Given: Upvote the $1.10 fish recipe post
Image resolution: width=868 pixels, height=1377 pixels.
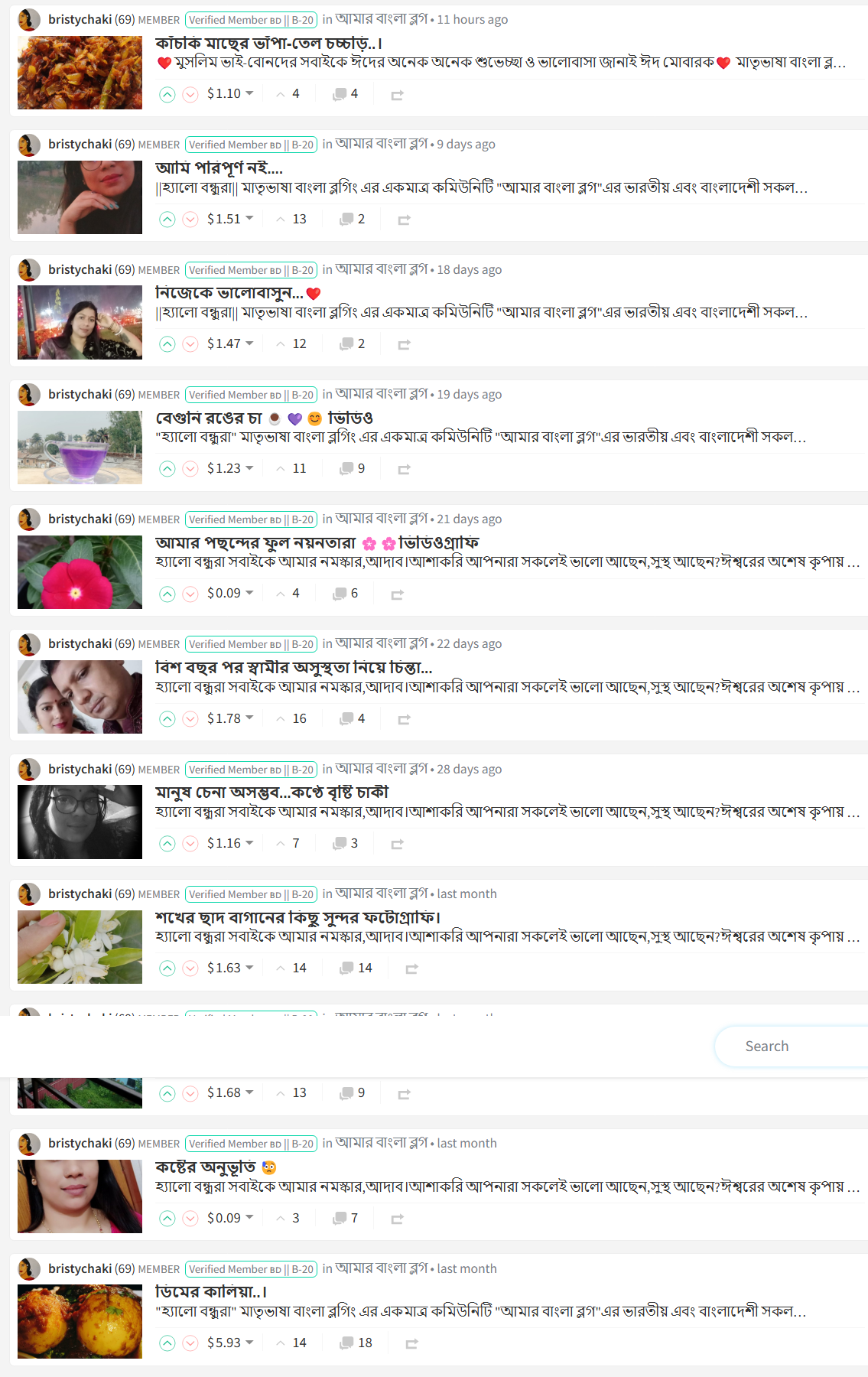Looking at the screenshot, I should tap(167, 94).
